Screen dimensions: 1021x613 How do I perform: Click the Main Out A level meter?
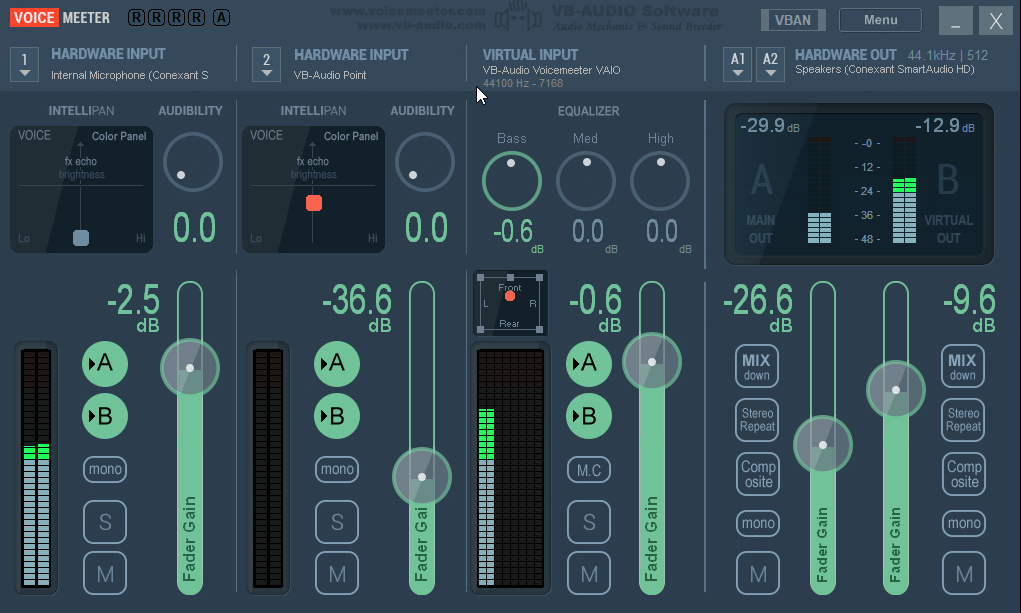click(819, 190)
